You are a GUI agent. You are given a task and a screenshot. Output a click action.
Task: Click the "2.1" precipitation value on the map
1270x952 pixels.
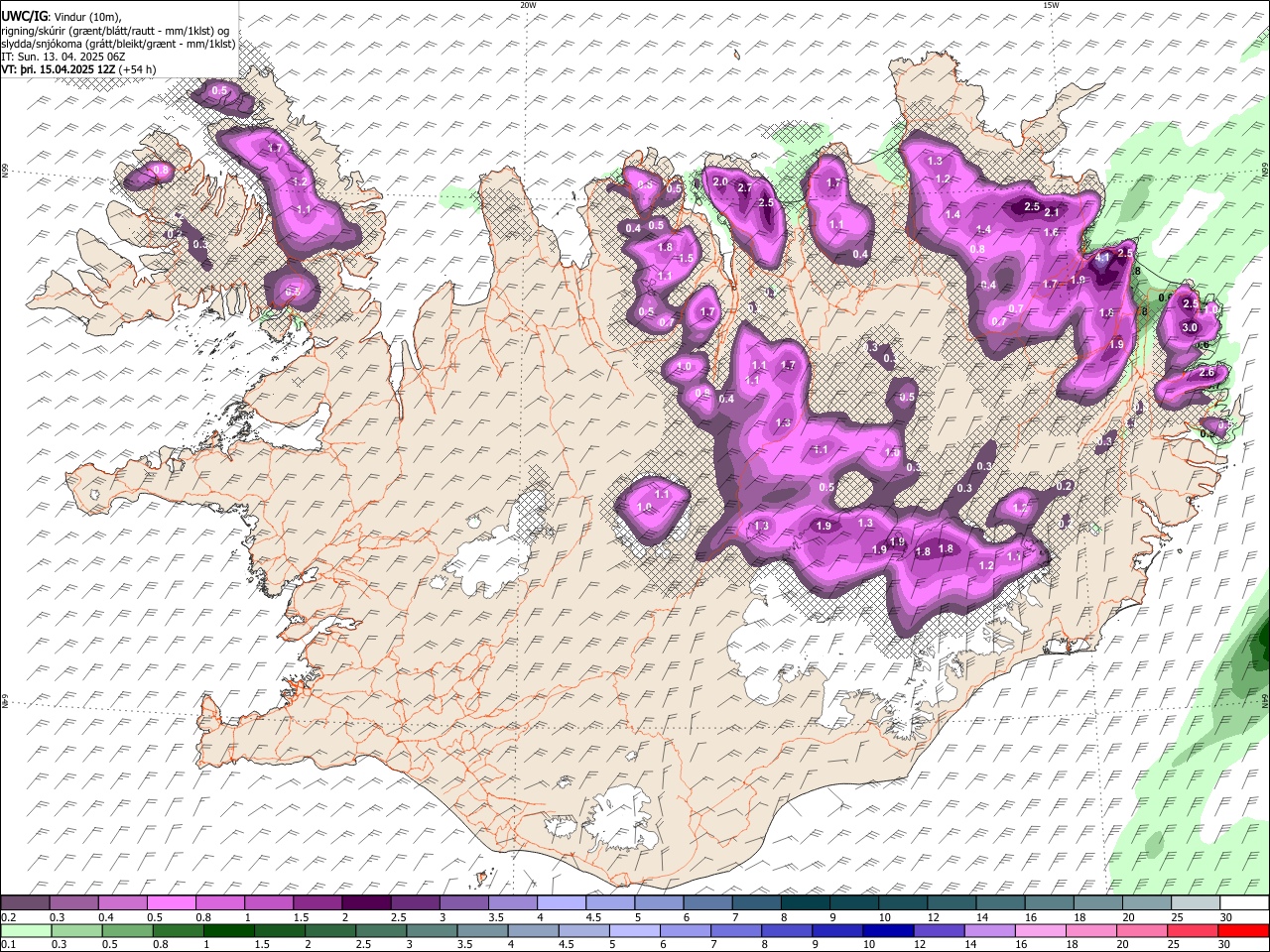pyautogui.click(x=1053, y=212)
